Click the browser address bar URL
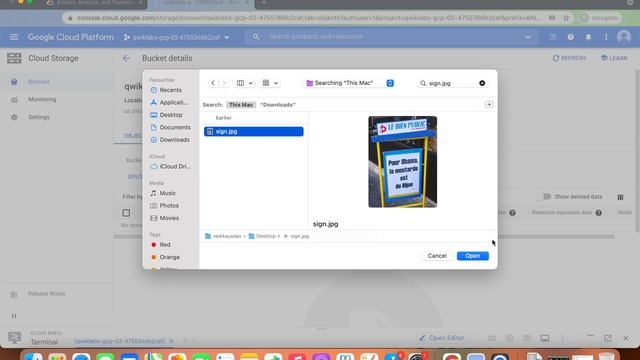Image resolution: width=640 pixels, height=360 pixels. [308, 18]
